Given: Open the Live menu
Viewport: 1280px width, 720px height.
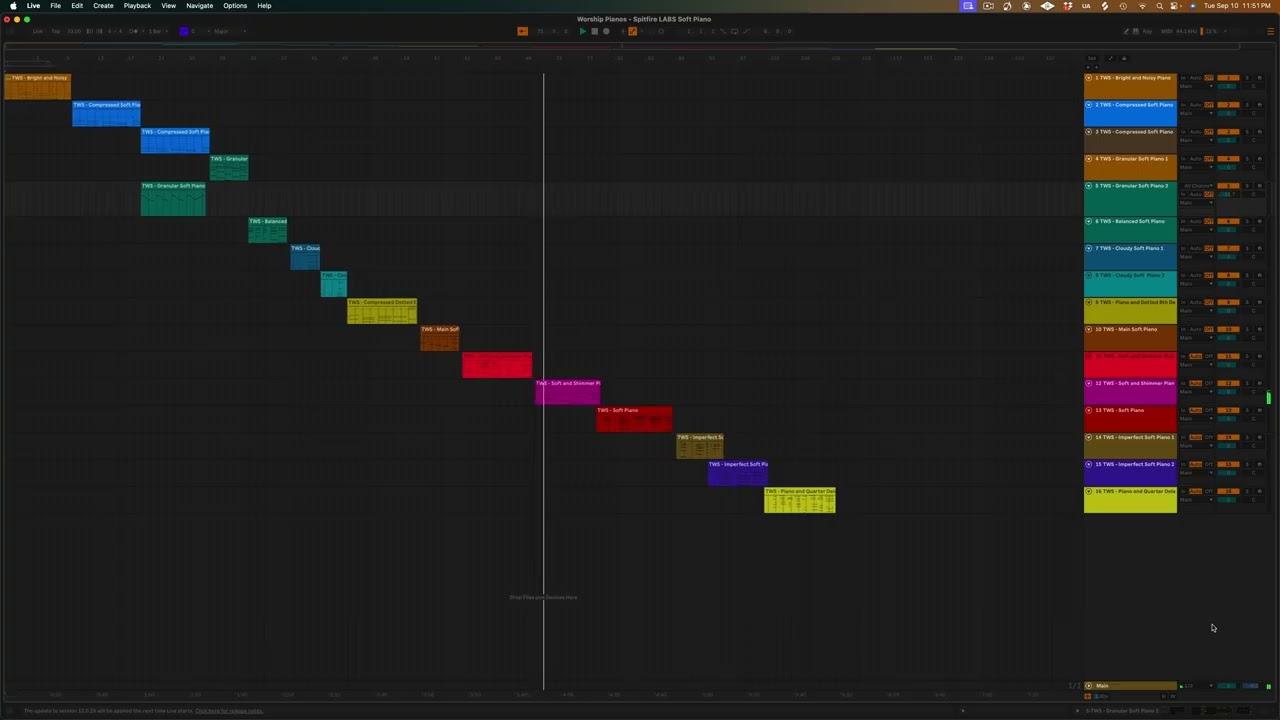Looking at the screenshot, I should pyautogui.click(x=33, y=6).
